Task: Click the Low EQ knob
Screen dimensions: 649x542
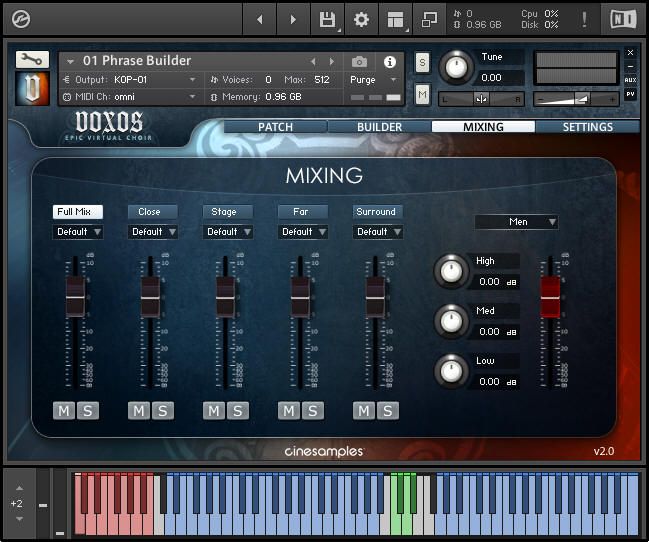Action: pos(451,371)
